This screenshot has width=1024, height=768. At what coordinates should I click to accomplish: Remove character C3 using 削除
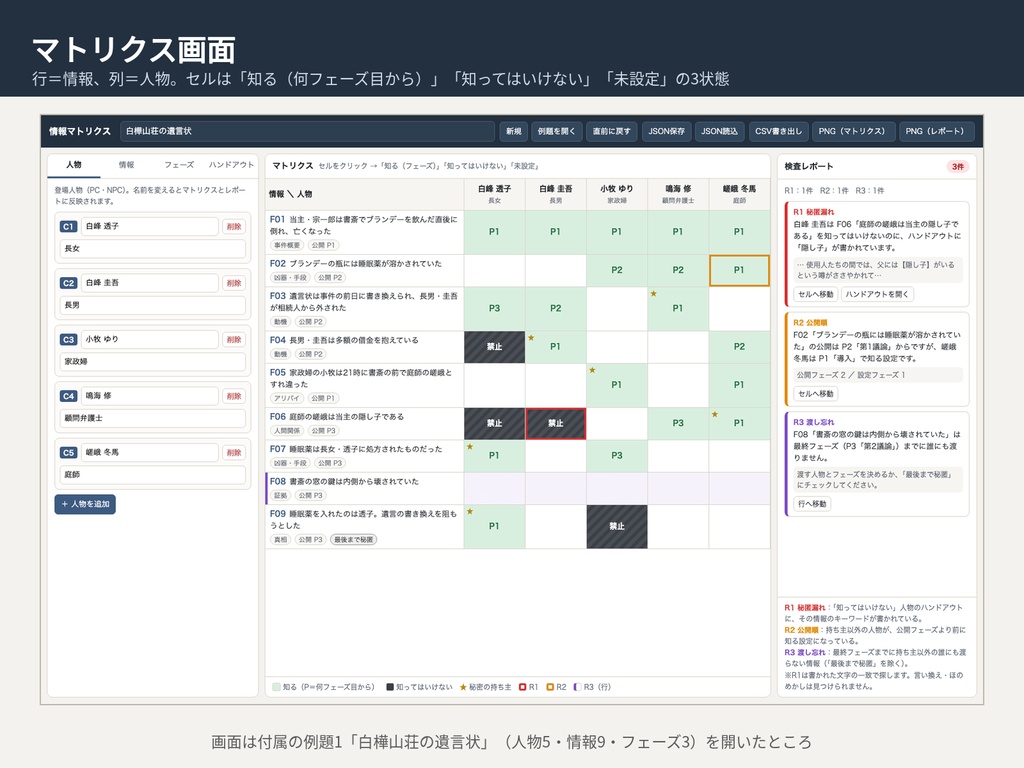click(234, 340)
